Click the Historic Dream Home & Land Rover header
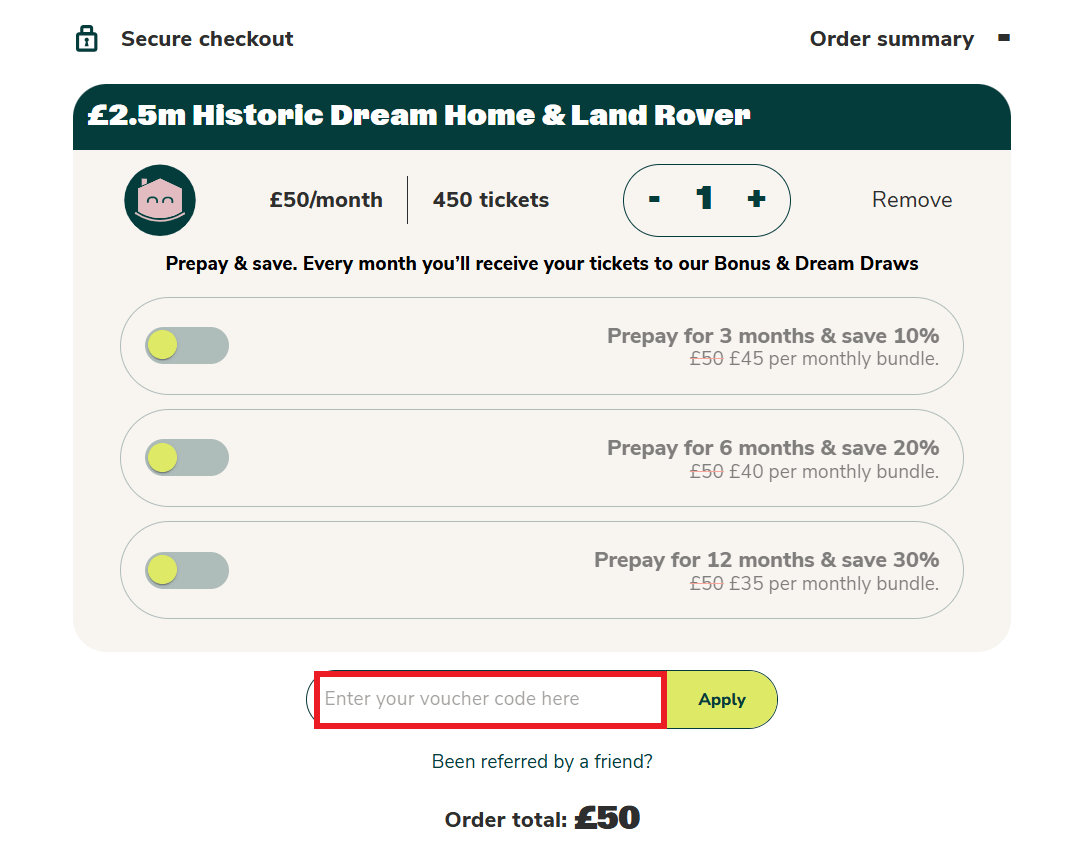The image size is (1080, 843). [419, 116]
